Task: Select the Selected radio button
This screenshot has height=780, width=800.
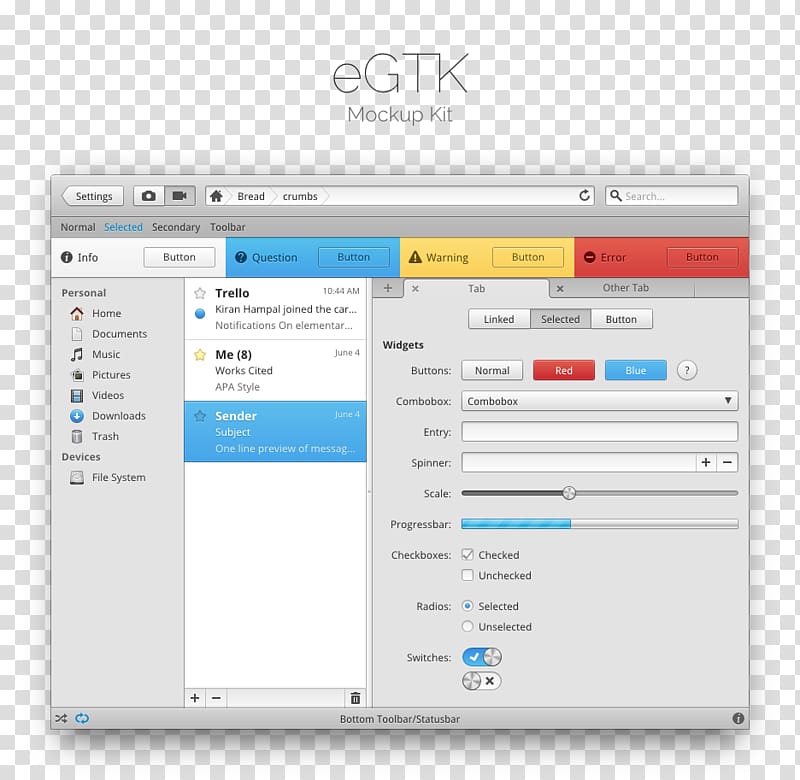Action: coord(467,606)
